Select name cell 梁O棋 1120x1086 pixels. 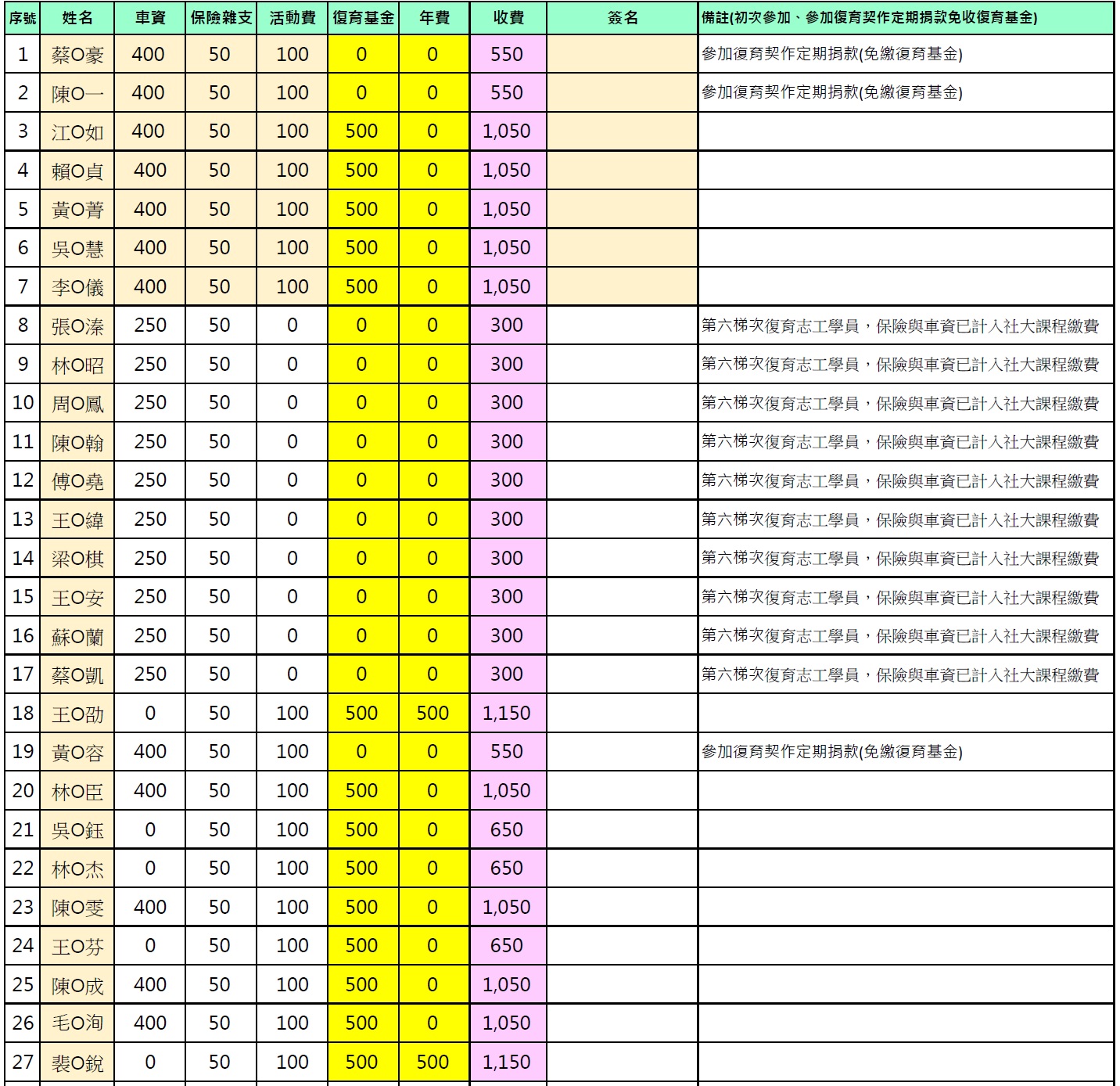77,559
